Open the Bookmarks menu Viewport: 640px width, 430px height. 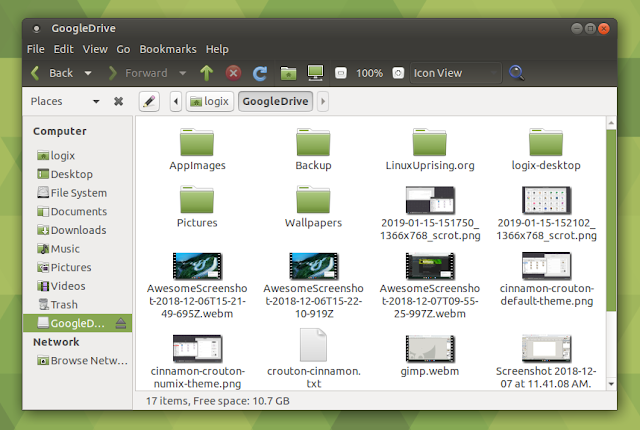tap(168, 49)
